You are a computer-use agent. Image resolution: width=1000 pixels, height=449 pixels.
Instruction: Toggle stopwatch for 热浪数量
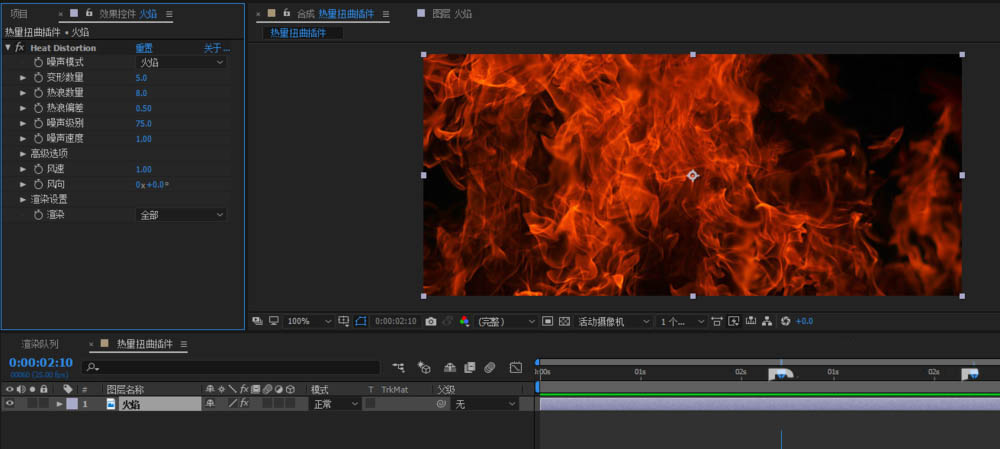[x=38, y=92]
